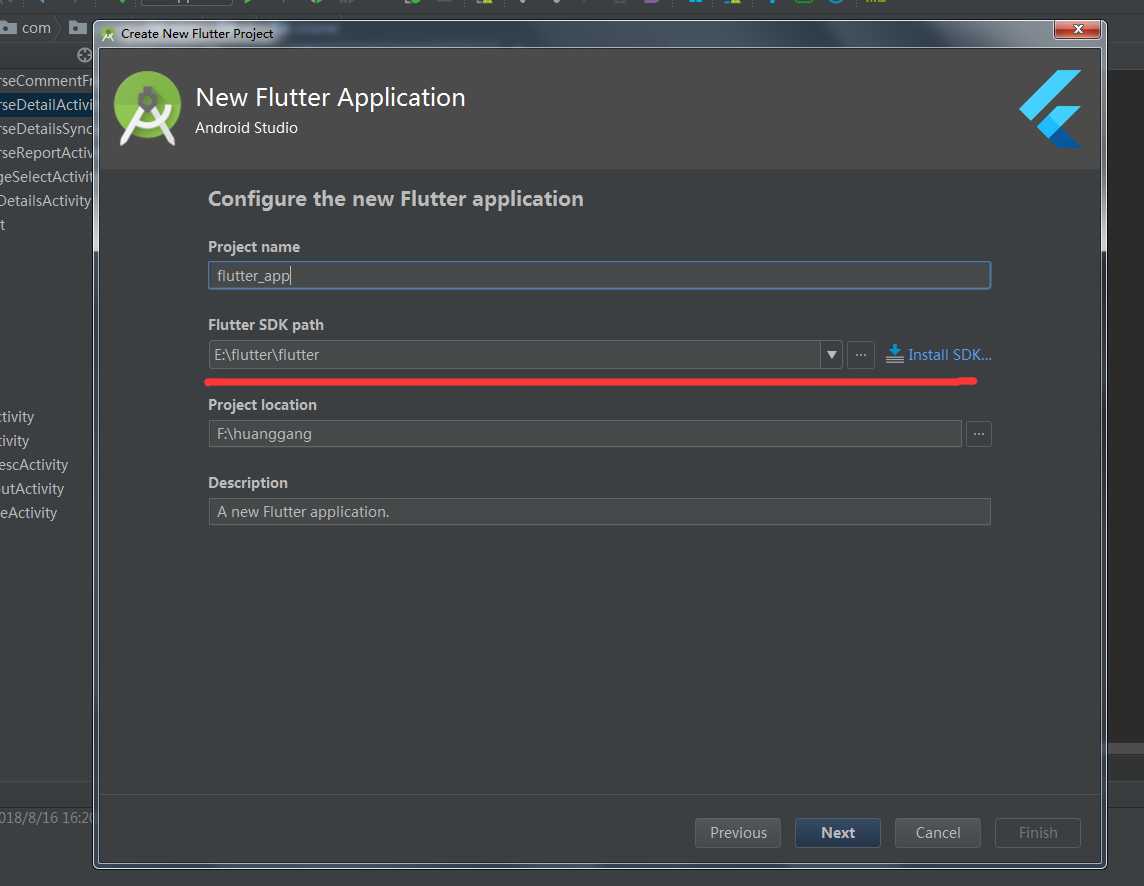Image resolution: width=1144 pixels, height=886 pixels.
Task: Select seCommentFr item in background project tree
Action: coord(47,80)
